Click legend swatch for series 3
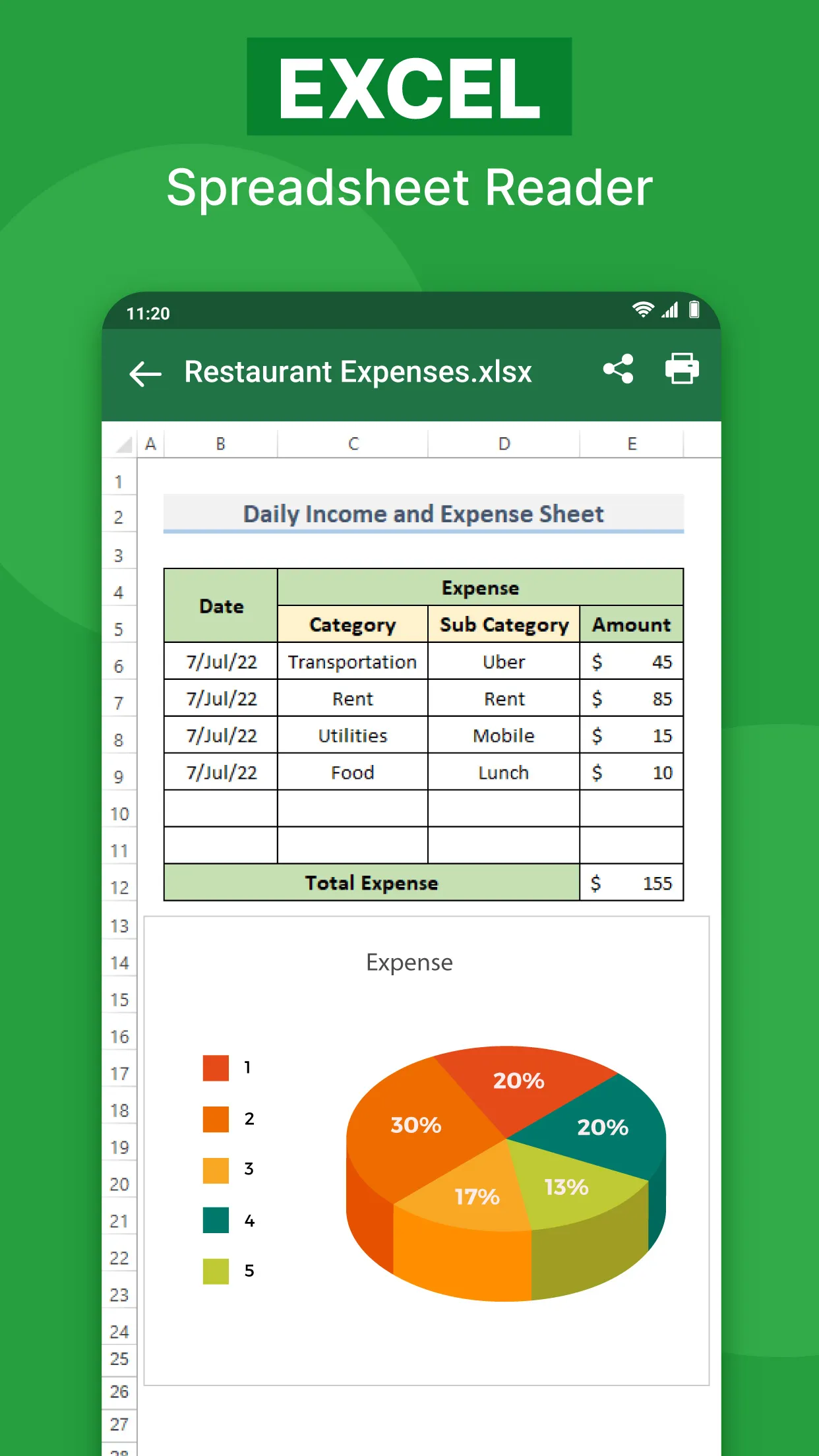Viewport: 819px width, 1456px height. coord(216,1170)
